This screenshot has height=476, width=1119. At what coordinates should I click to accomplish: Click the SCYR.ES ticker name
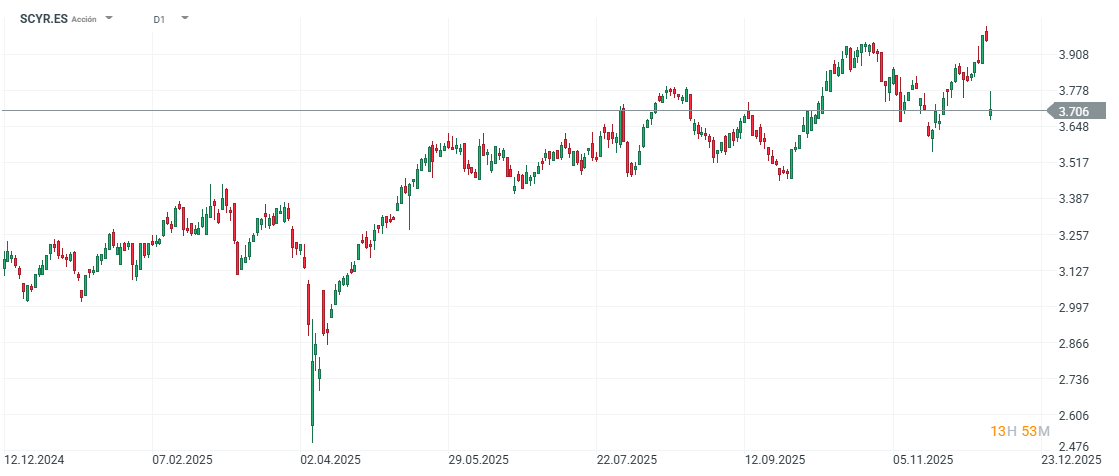coord(44,19)
